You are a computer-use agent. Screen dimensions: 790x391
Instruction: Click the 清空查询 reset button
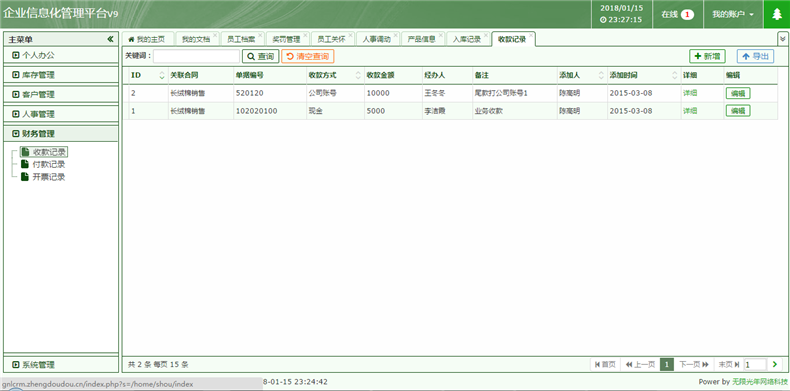coord(308,56)
